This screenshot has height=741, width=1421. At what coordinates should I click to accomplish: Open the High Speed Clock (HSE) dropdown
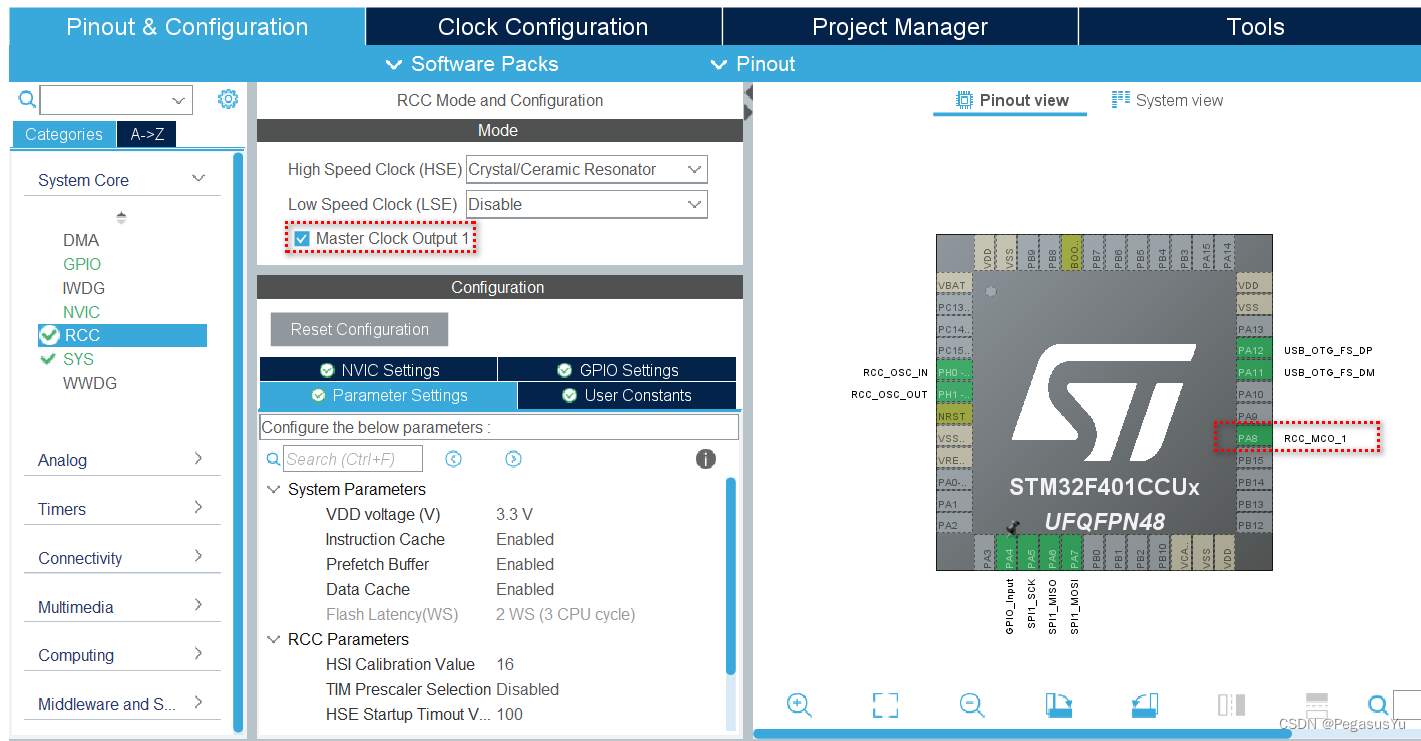pyautogui.click(x=587, y=169)
